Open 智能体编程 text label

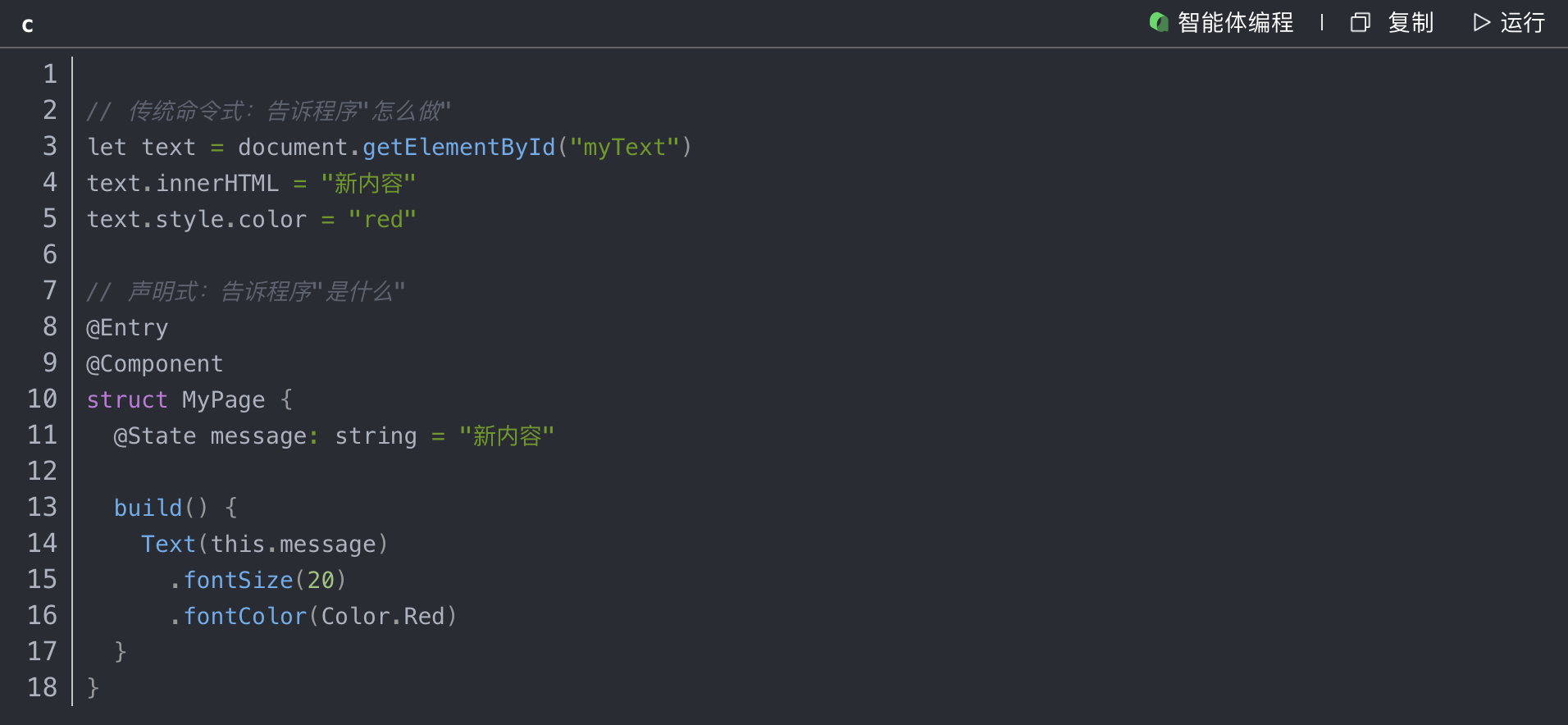tap(1235, 22)
